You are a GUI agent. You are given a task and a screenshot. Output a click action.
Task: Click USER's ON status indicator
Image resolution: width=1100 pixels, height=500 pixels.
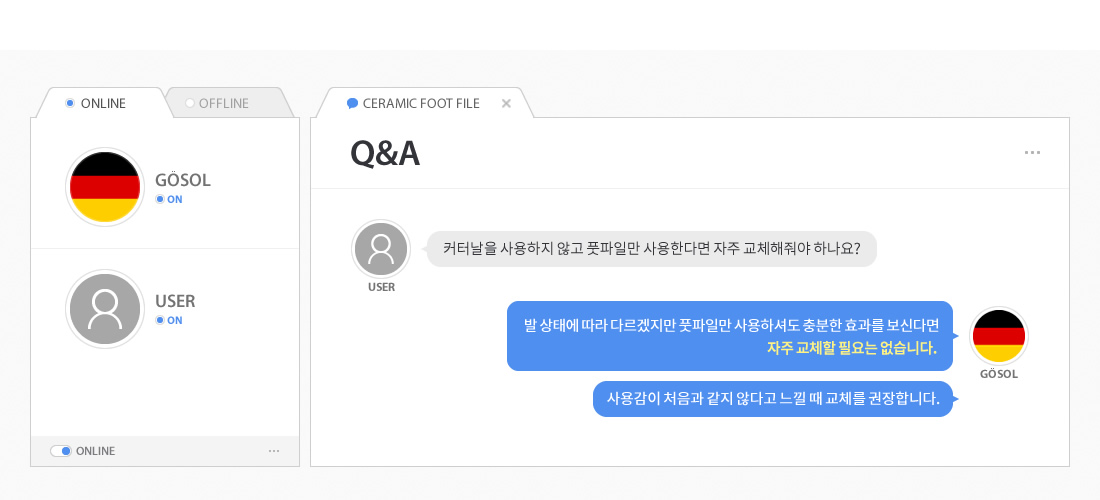pos(169,320)
